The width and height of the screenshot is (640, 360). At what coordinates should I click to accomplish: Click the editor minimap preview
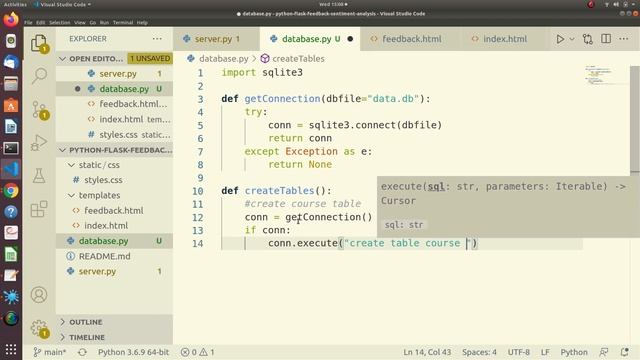[x=599, y=76]
